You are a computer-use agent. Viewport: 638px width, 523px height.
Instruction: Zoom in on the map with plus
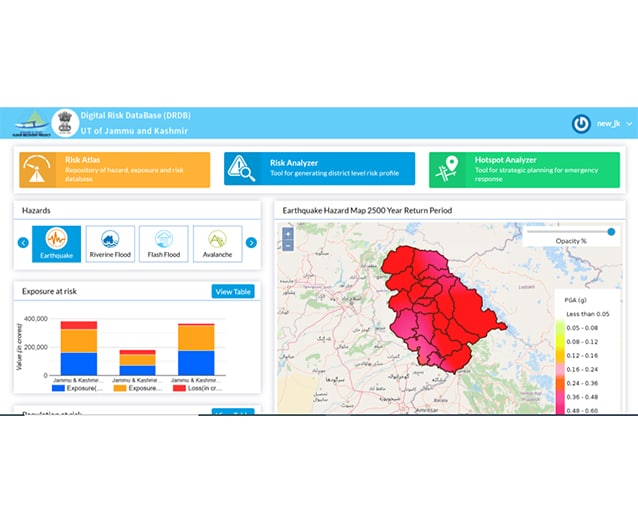tap(288, 233)
